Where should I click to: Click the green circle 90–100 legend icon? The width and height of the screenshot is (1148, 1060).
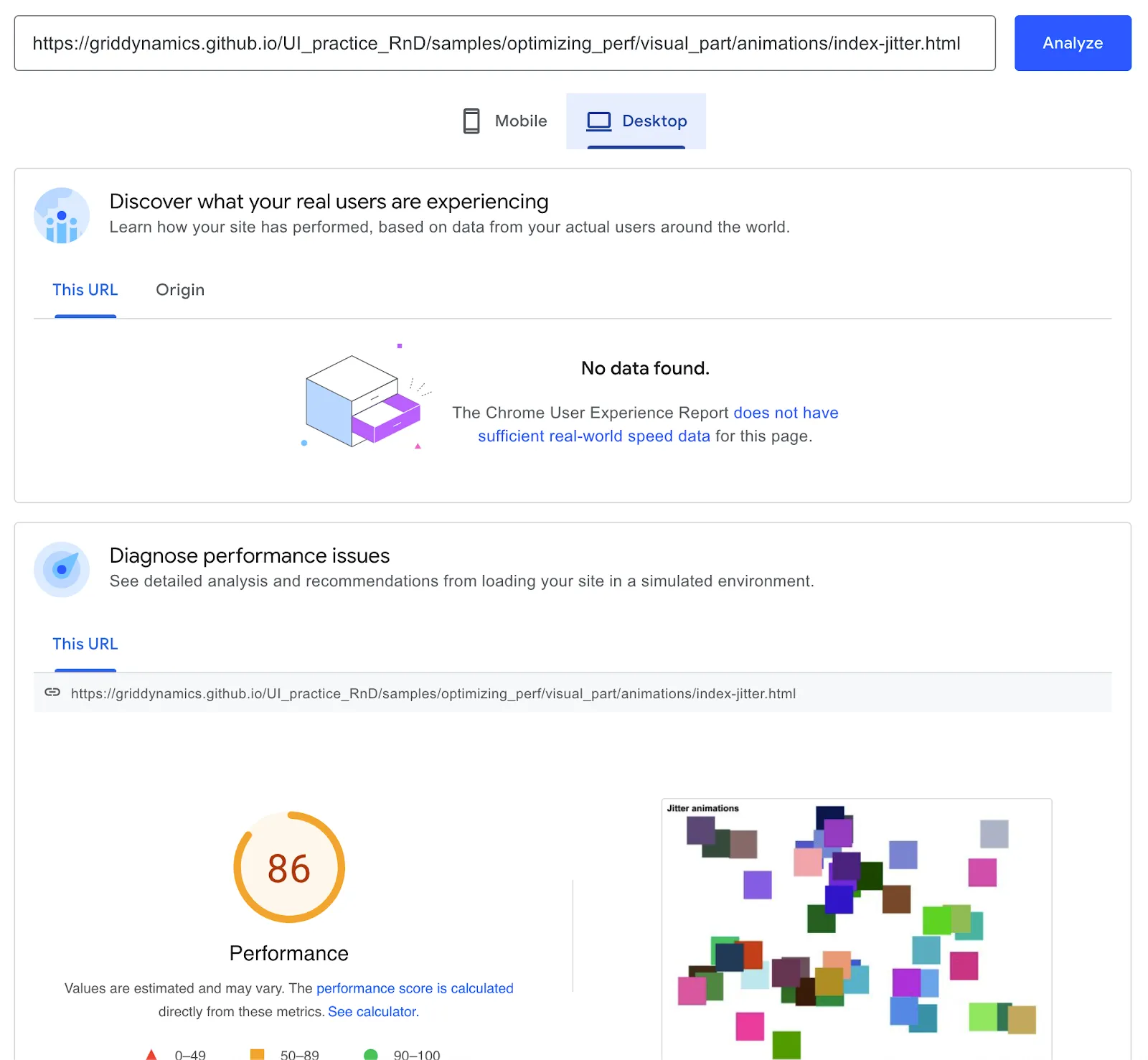371,1054
